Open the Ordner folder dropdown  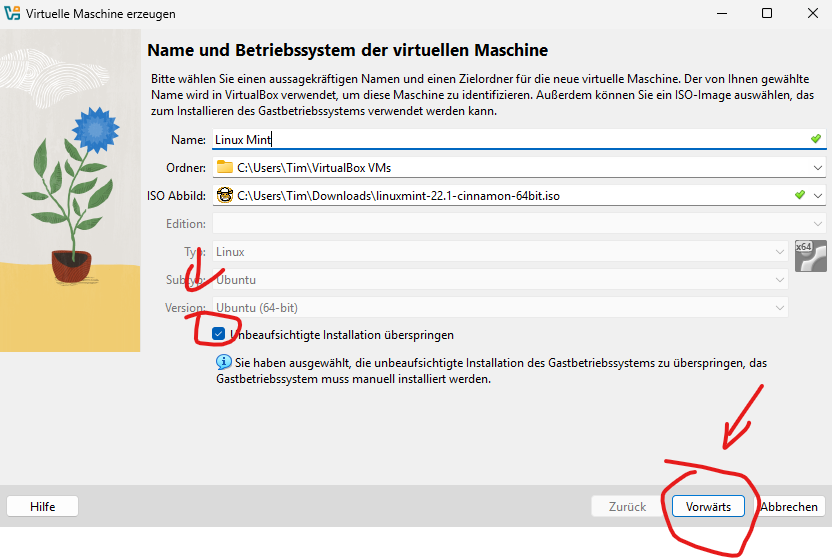pos(818,168)
